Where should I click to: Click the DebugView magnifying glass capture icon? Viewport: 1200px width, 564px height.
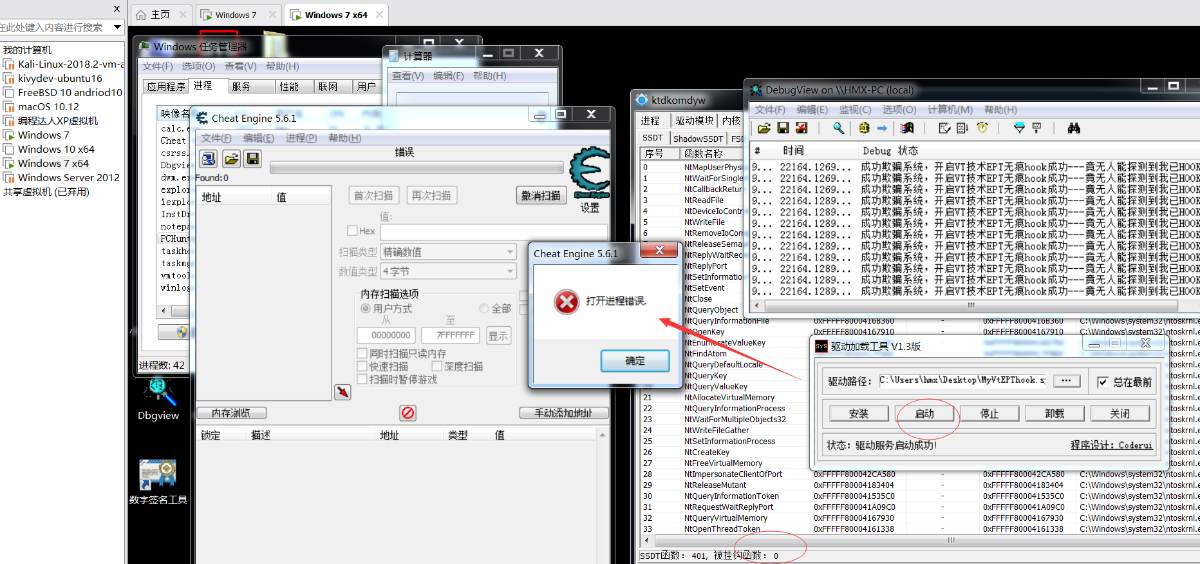point(838,128)
